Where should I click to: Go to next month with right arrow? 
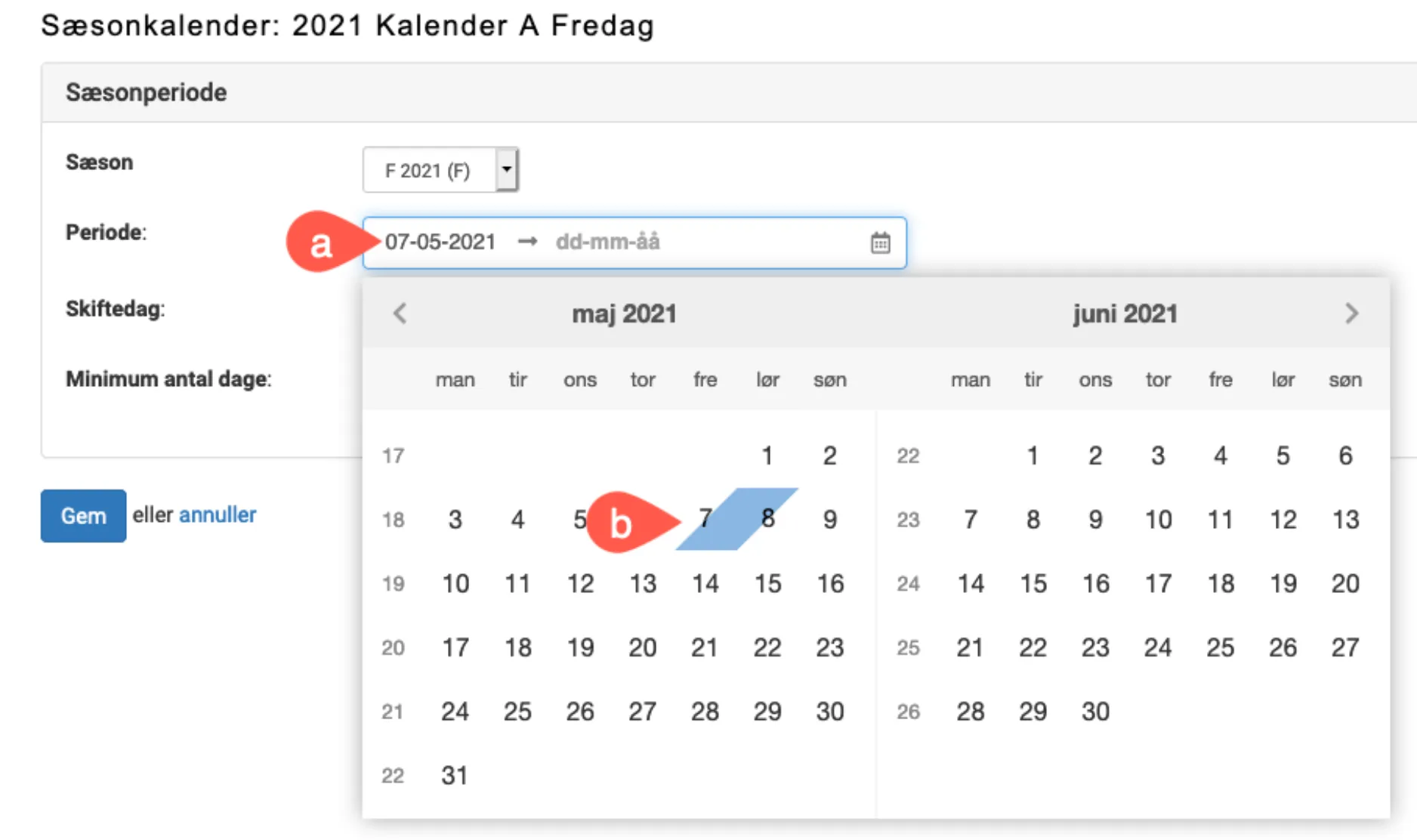point(1351,313)
